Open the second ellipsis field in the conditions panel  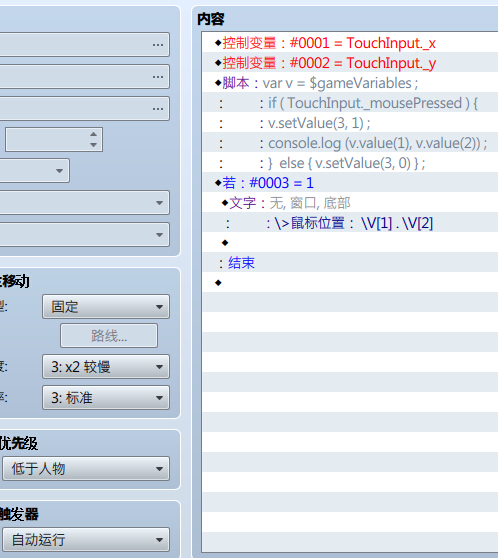[84, 77]
